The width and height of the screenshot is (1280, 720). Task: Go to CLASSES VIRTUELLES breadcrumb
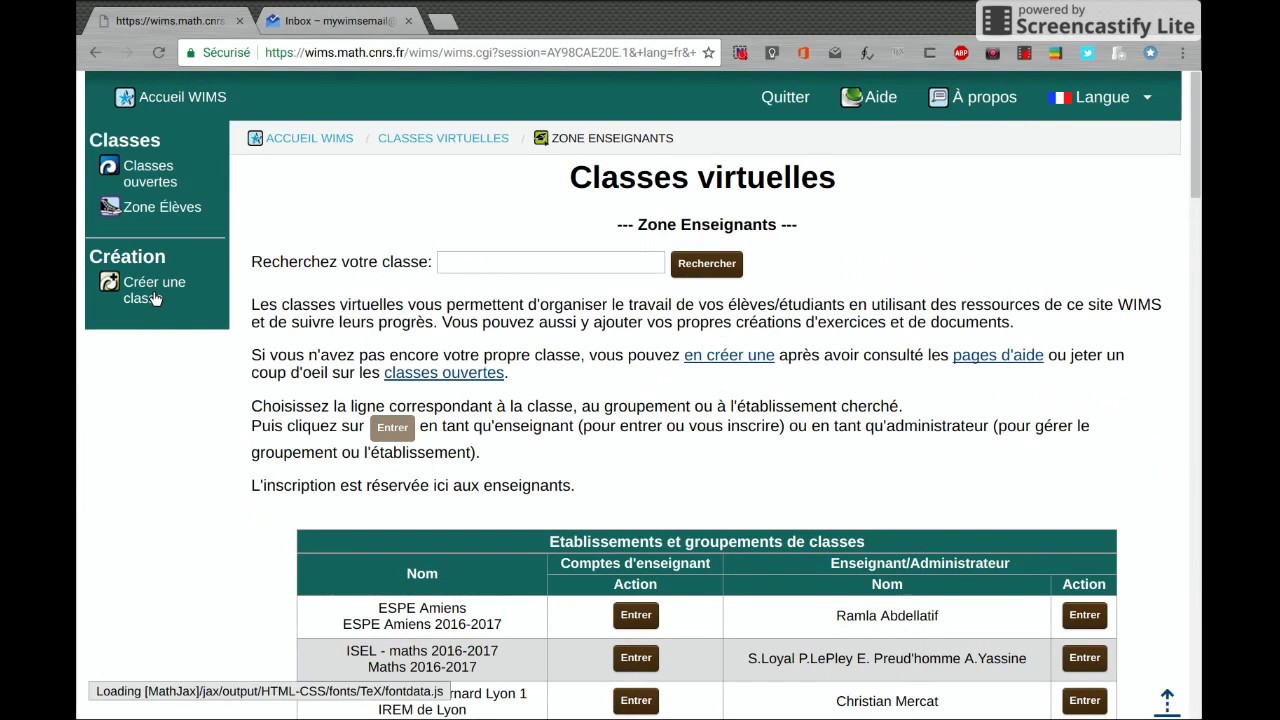pyautogui.click(x=443, y=138)
